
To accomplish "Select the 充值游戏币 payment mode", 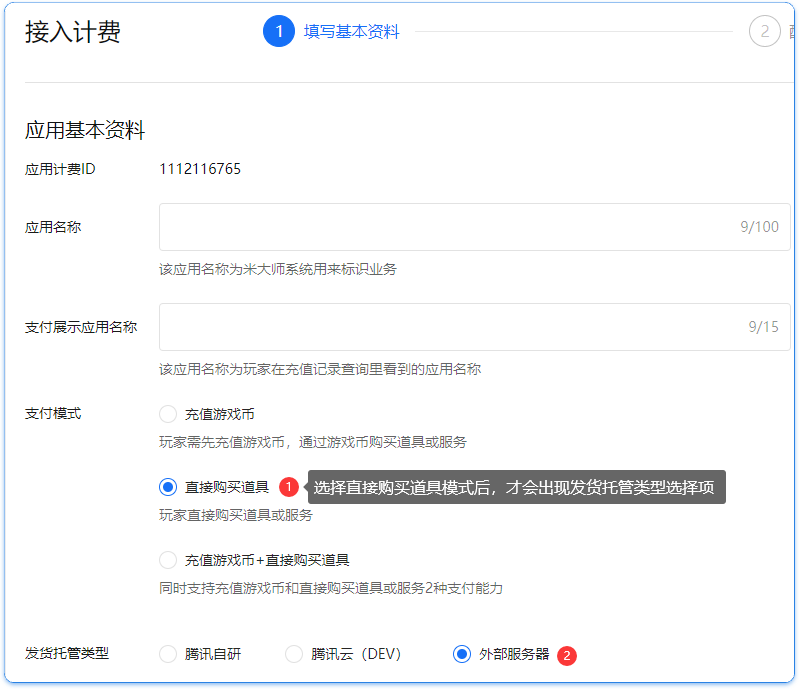I will 168,414.
